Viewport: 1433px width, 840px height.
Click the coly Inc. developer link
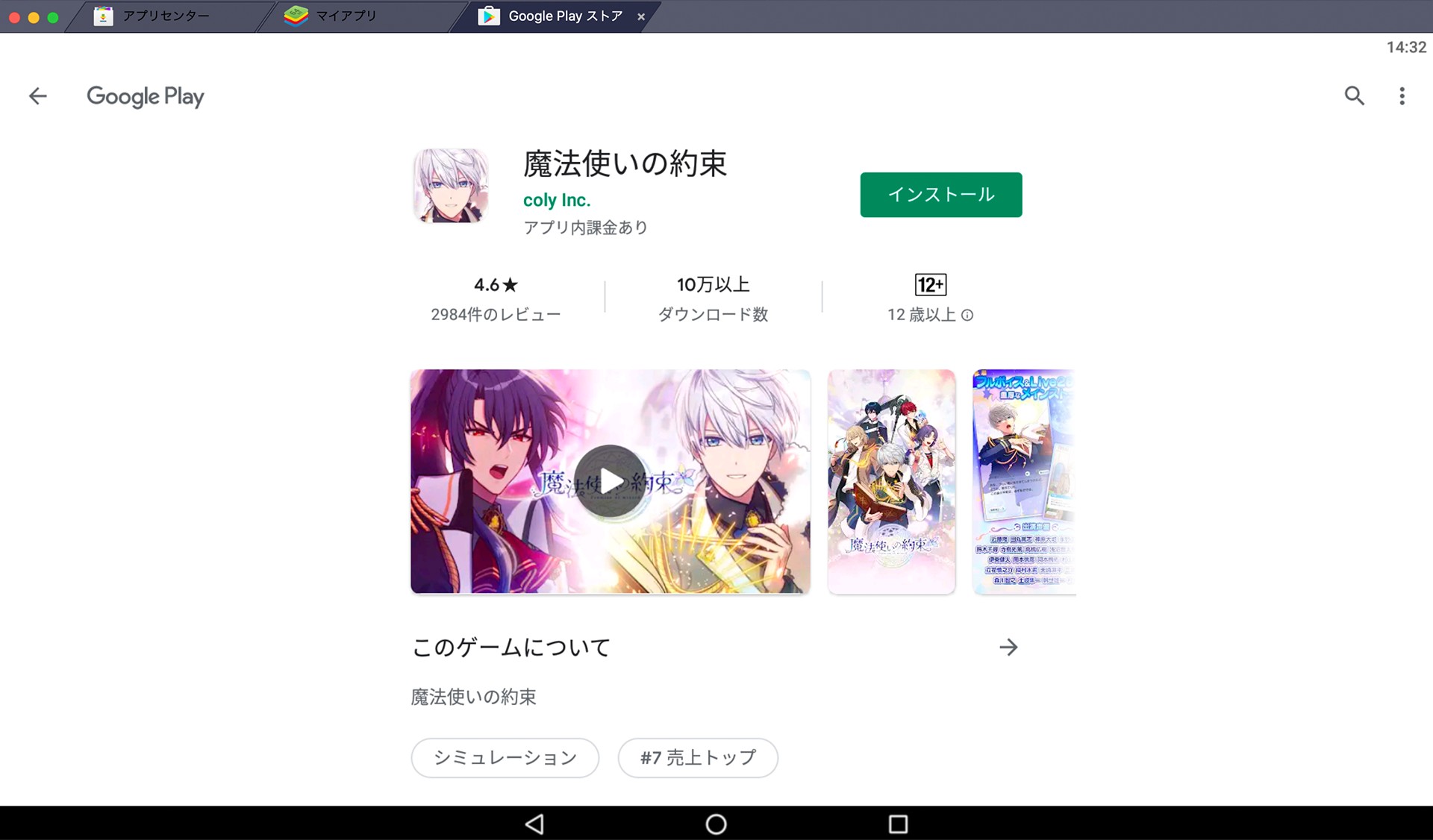(x=555, y=199)
